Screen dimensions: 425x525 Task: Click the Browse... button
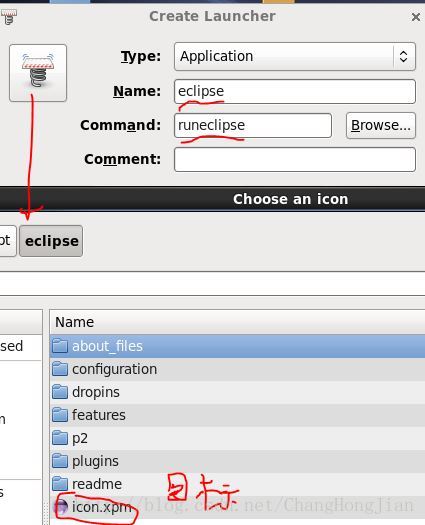coord(381,126)
